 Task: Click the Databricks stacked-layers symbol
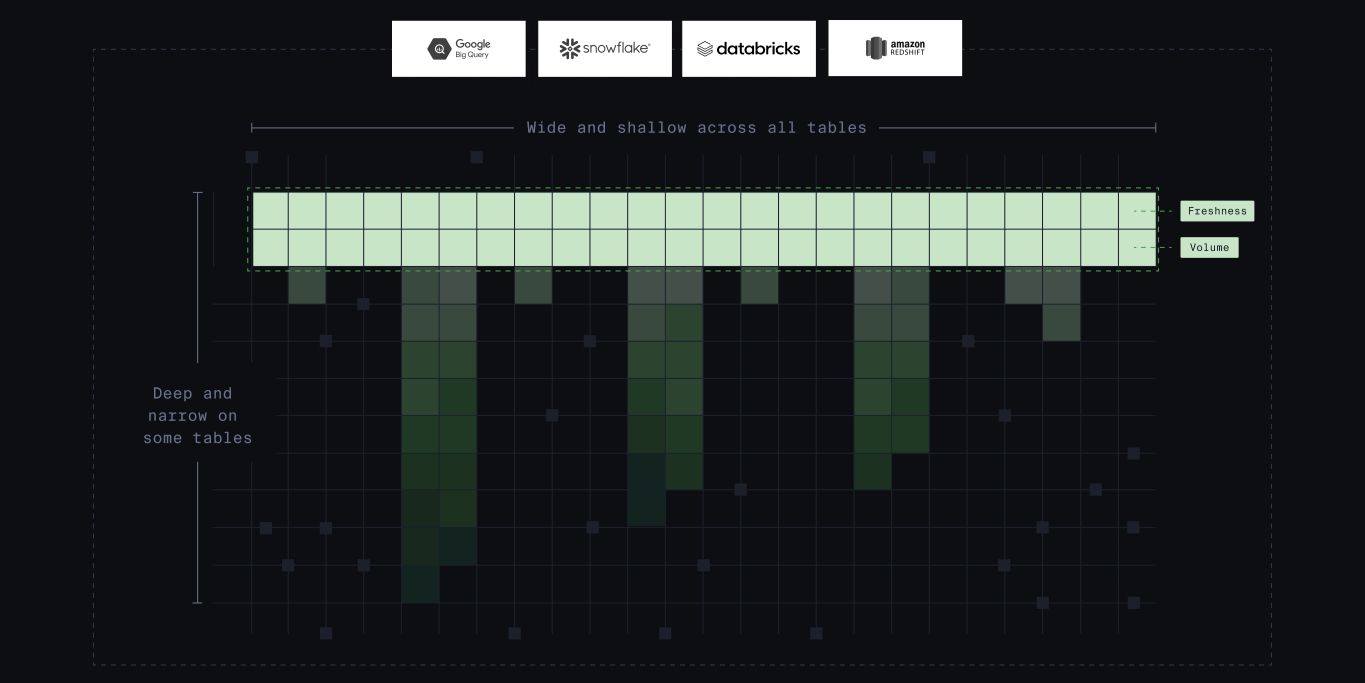point(705,47)
